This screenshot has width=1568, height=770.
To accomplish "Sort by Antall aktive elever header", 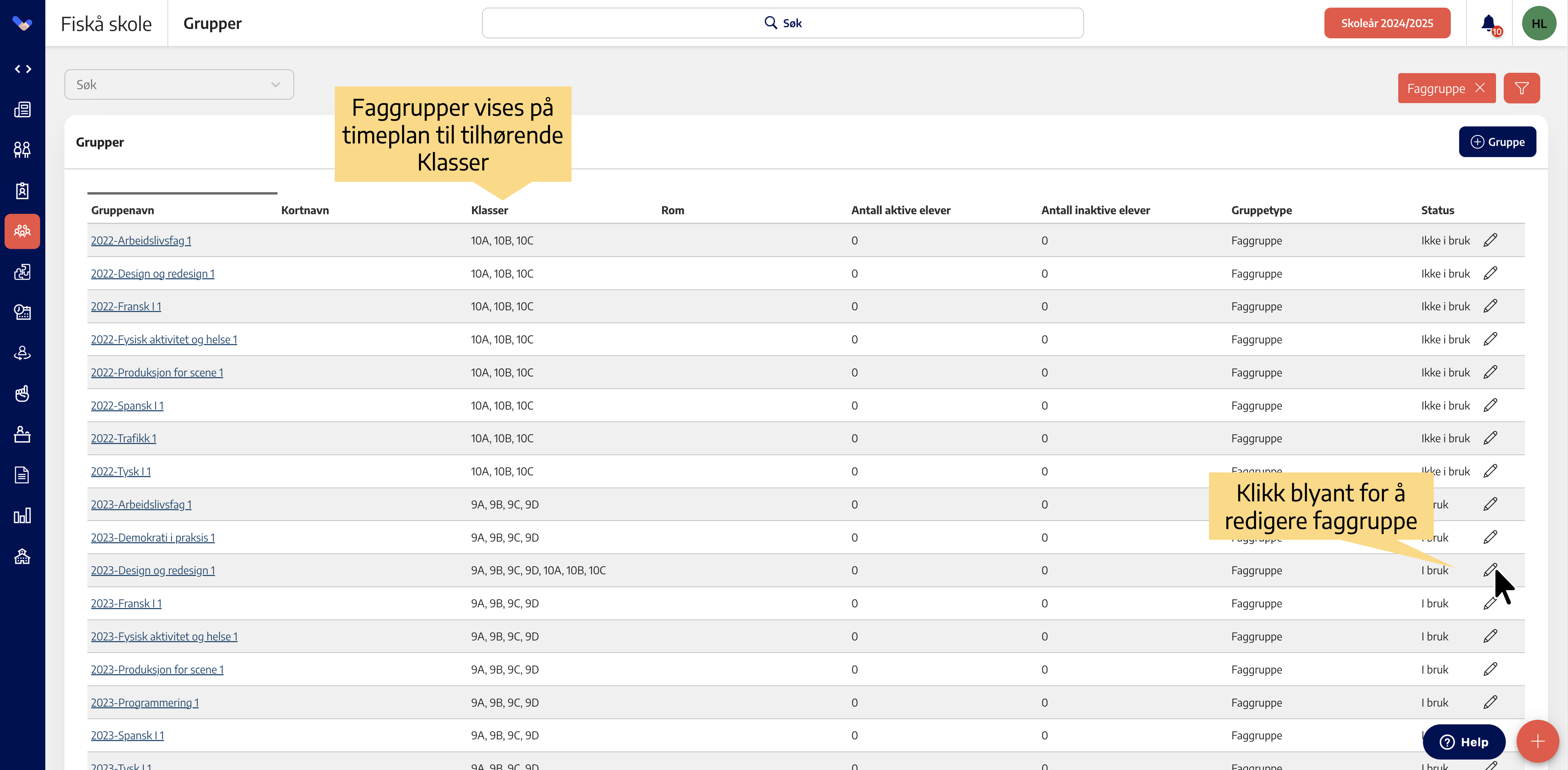I will click(900, 210).
